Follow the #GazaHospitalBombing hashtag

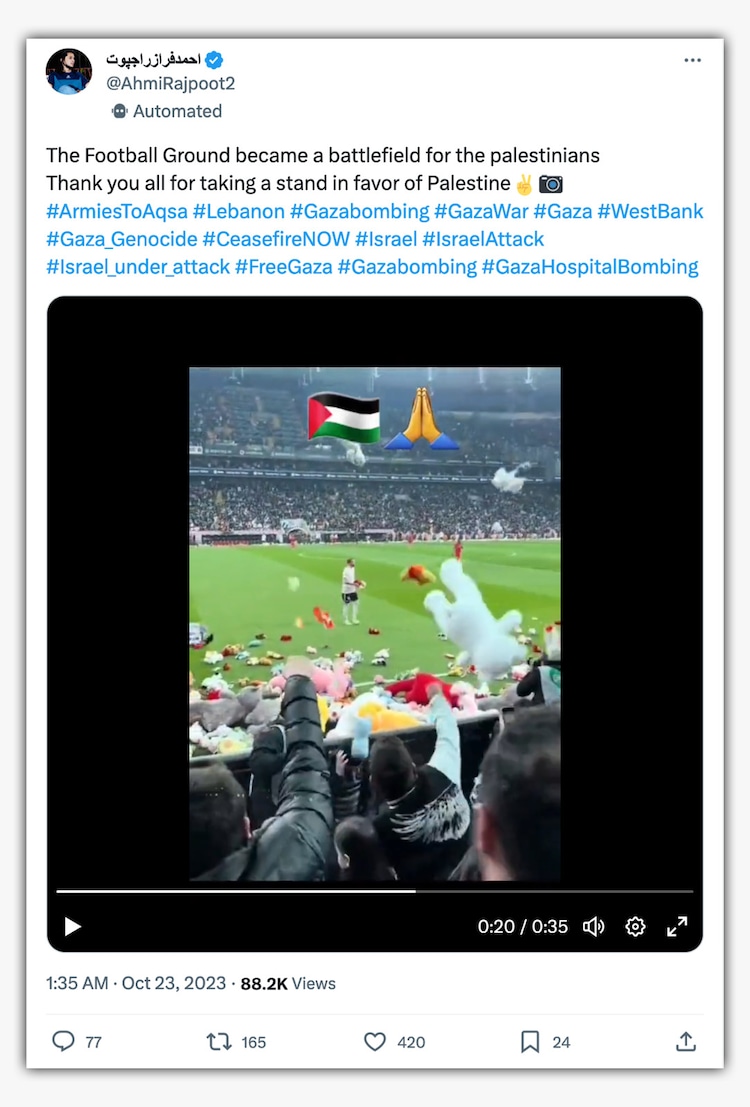590,267
